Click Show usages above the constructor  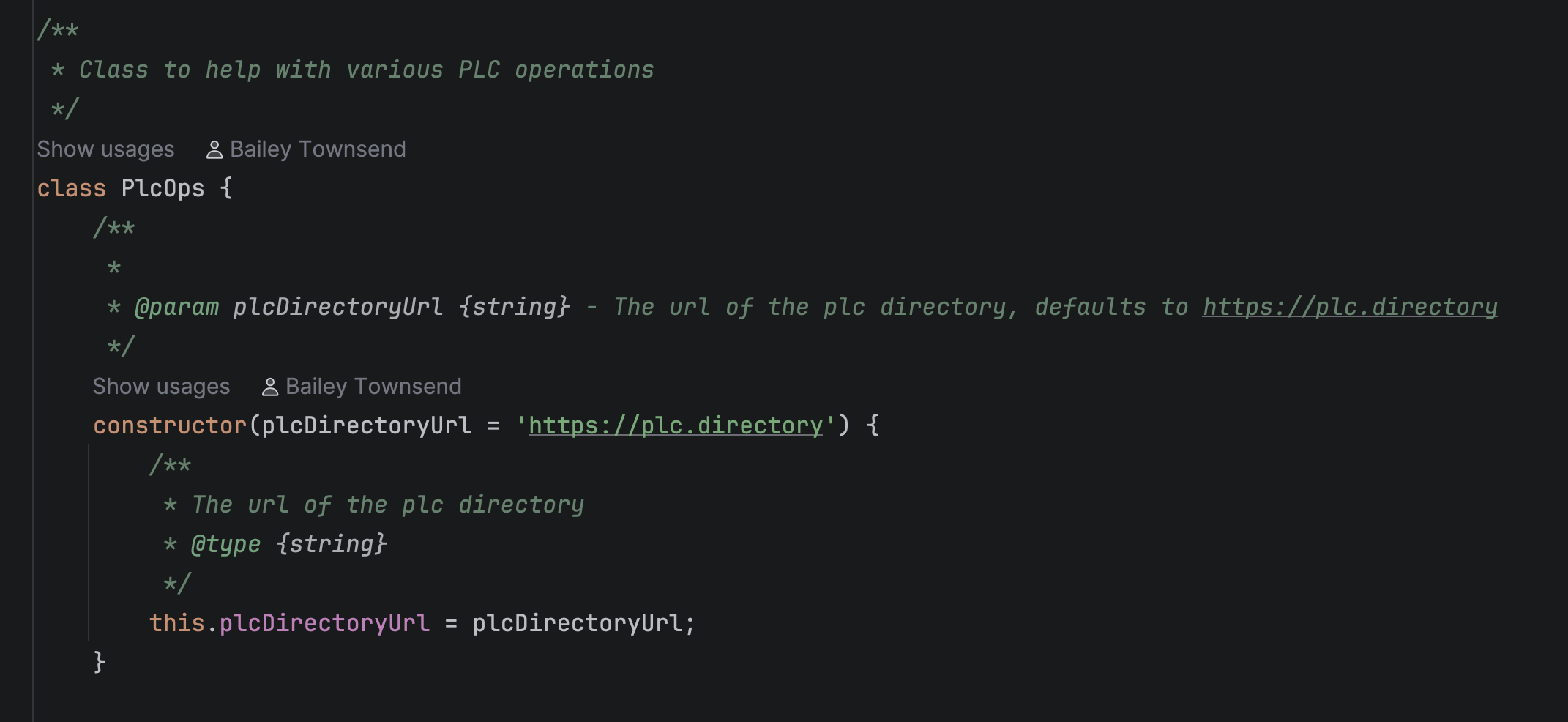161,387
